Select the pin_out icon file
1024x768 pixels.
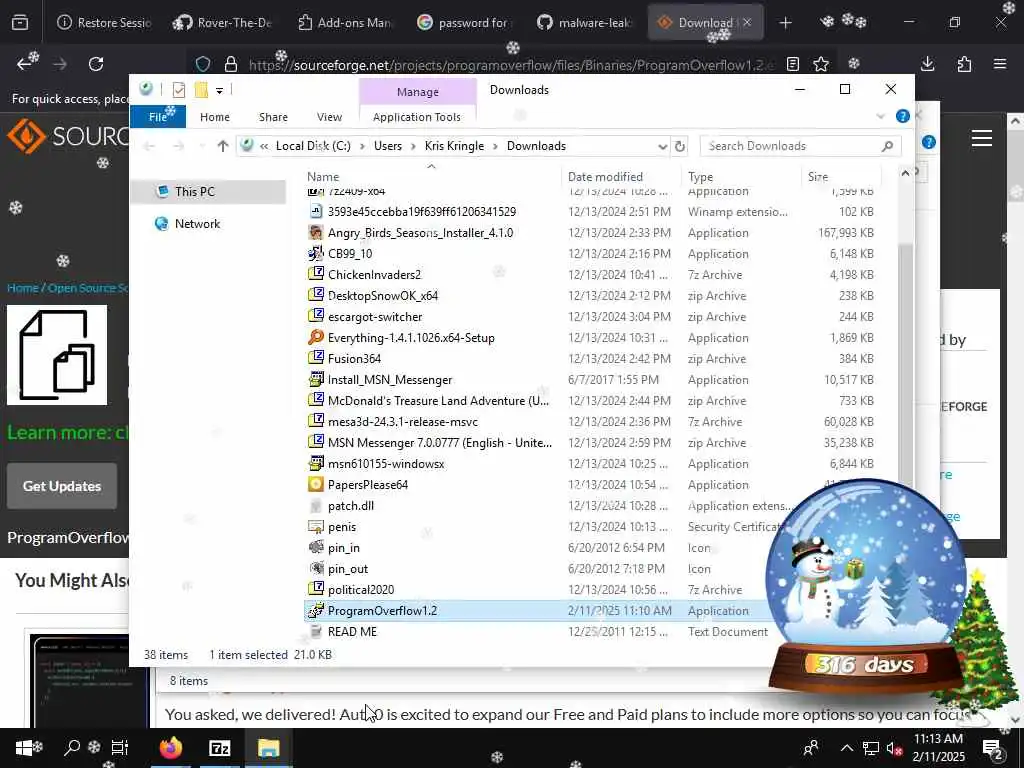tap(315, 568)
